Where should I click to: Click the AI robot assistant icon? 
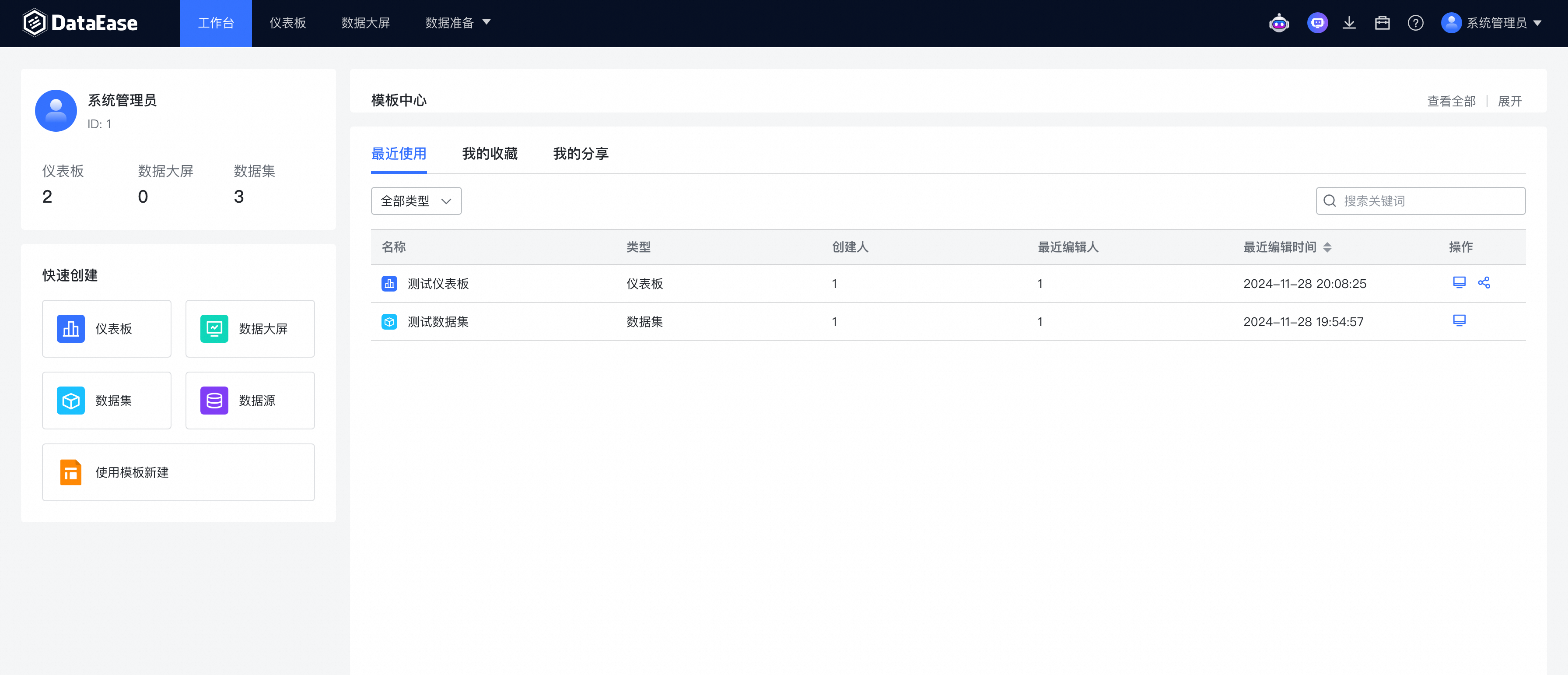1279,23
